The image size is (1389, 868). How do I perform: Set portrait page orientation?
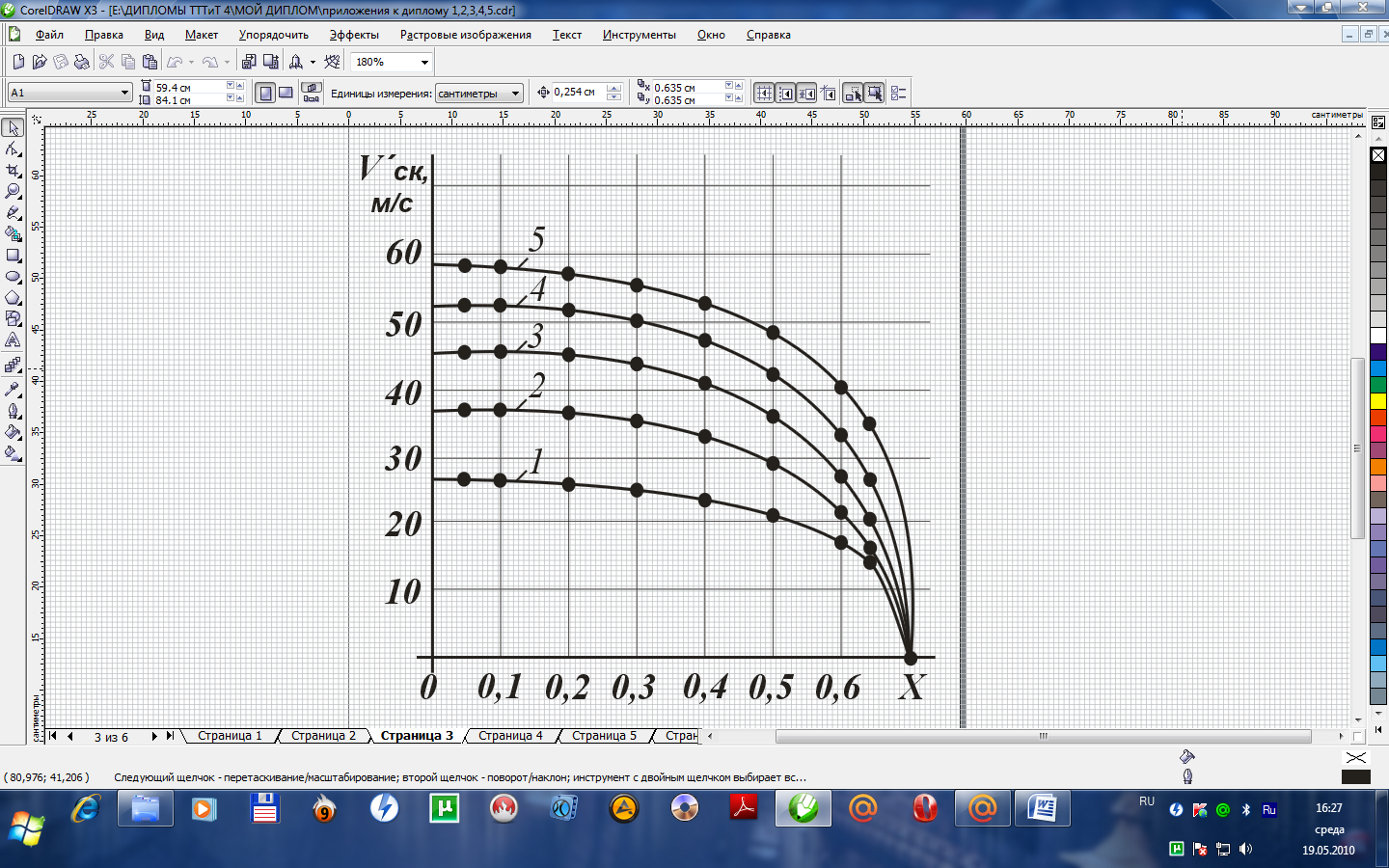[x=265, y=94]
